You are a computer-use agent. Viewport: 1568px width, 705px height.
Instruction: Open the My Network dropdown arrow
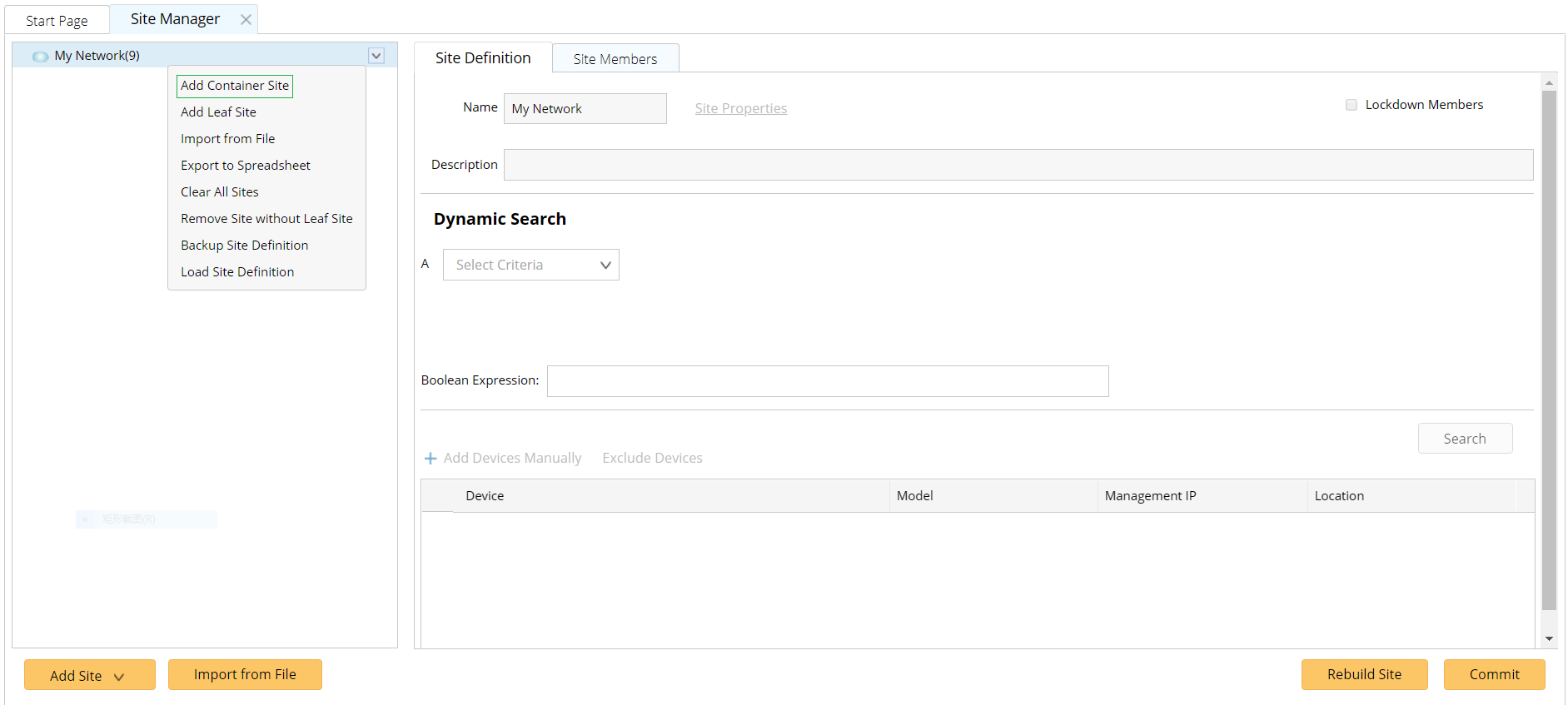click(376, 56)
